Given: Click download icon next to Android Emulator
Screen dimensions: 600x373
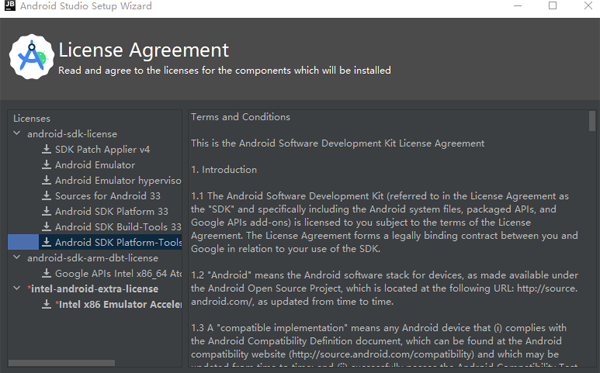Looking at the screenshot, I should pyautogui.click(x=46, y=165).
